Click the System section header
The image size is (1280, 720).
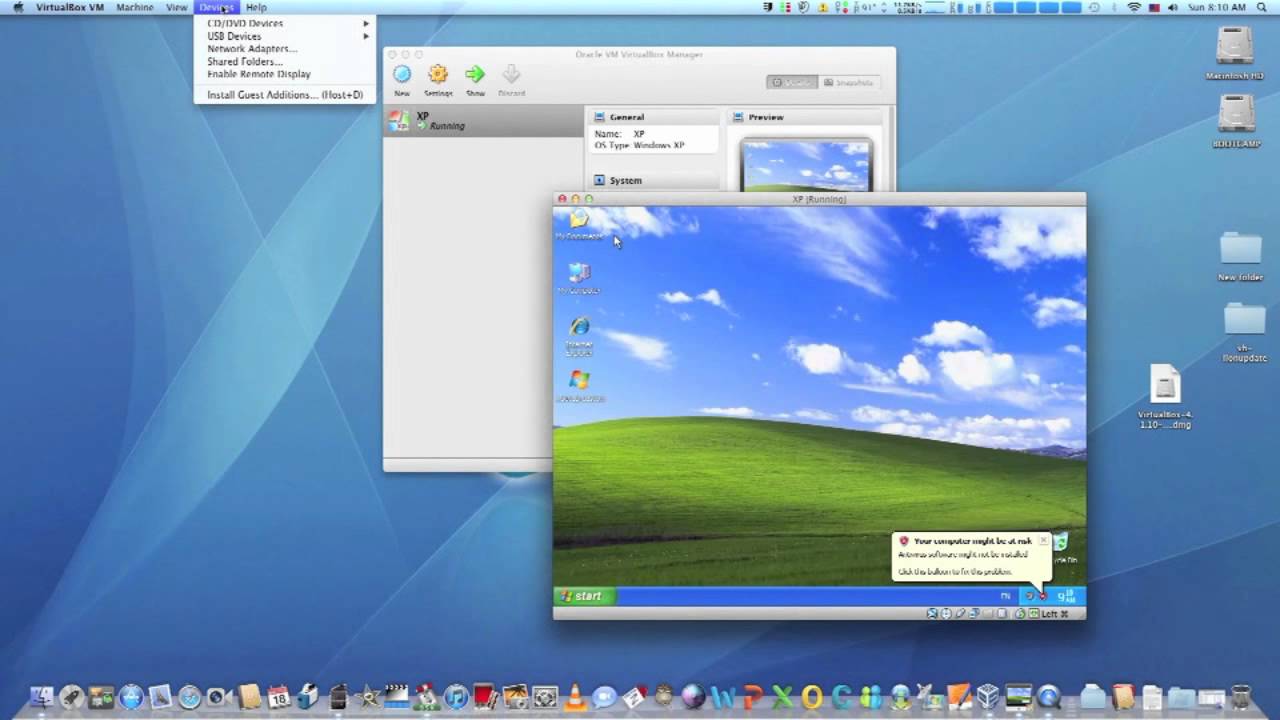click(654, 180)
